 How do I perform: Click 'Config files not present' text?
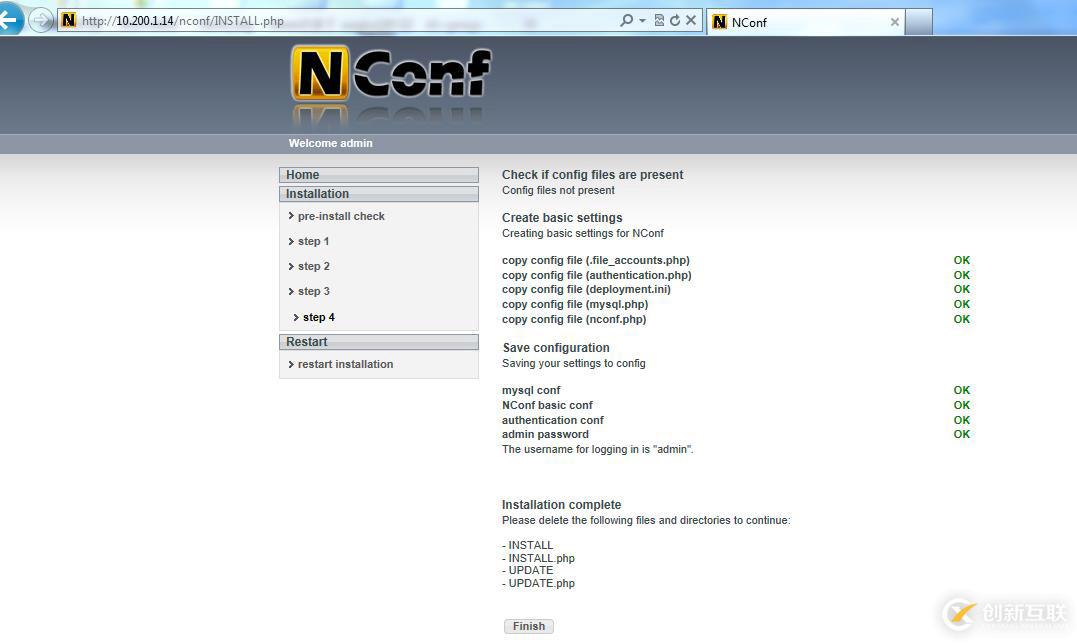(558, 190)
